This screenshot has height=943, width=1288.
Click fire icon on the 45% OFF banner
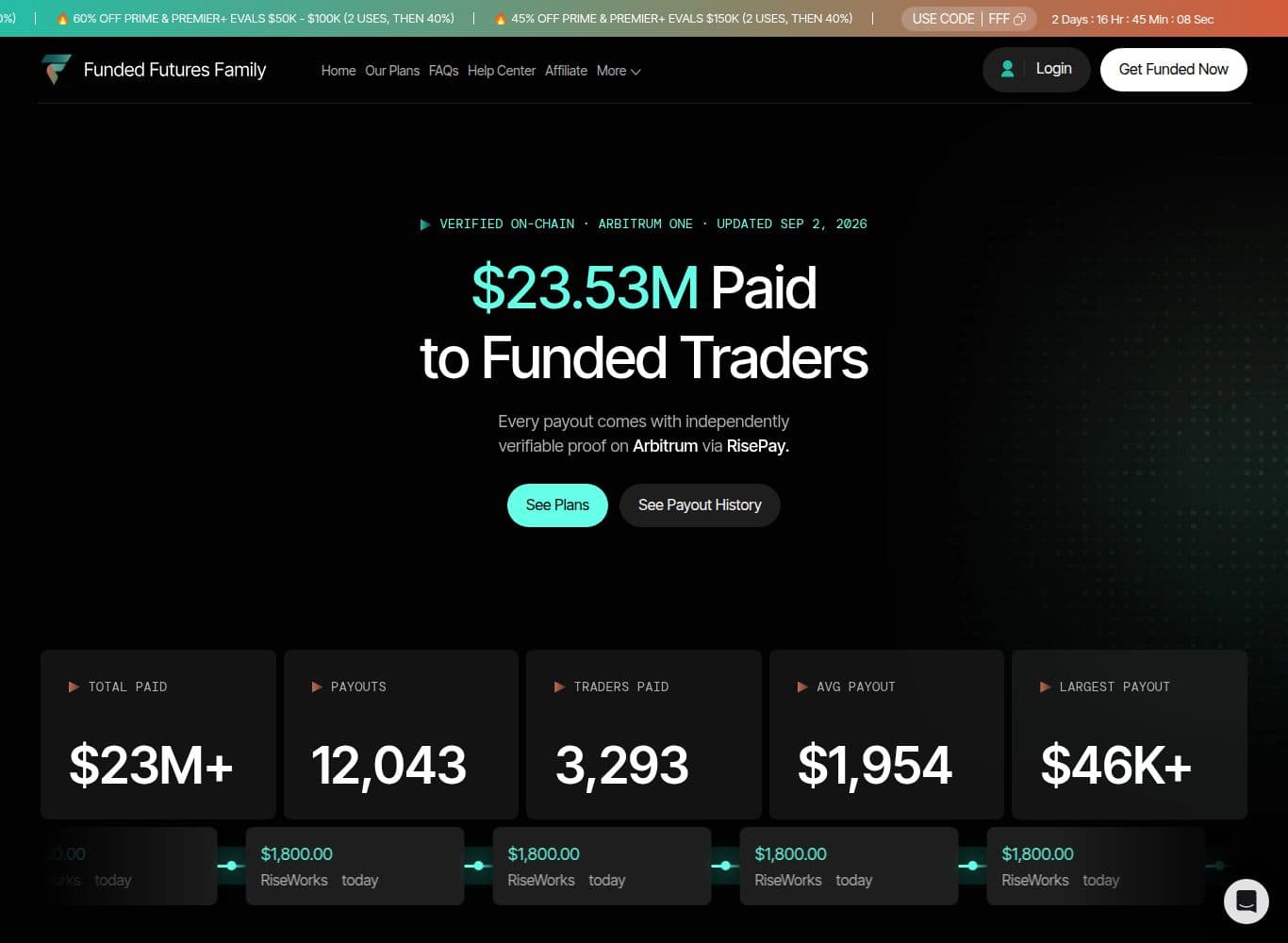tap(501, 19)
